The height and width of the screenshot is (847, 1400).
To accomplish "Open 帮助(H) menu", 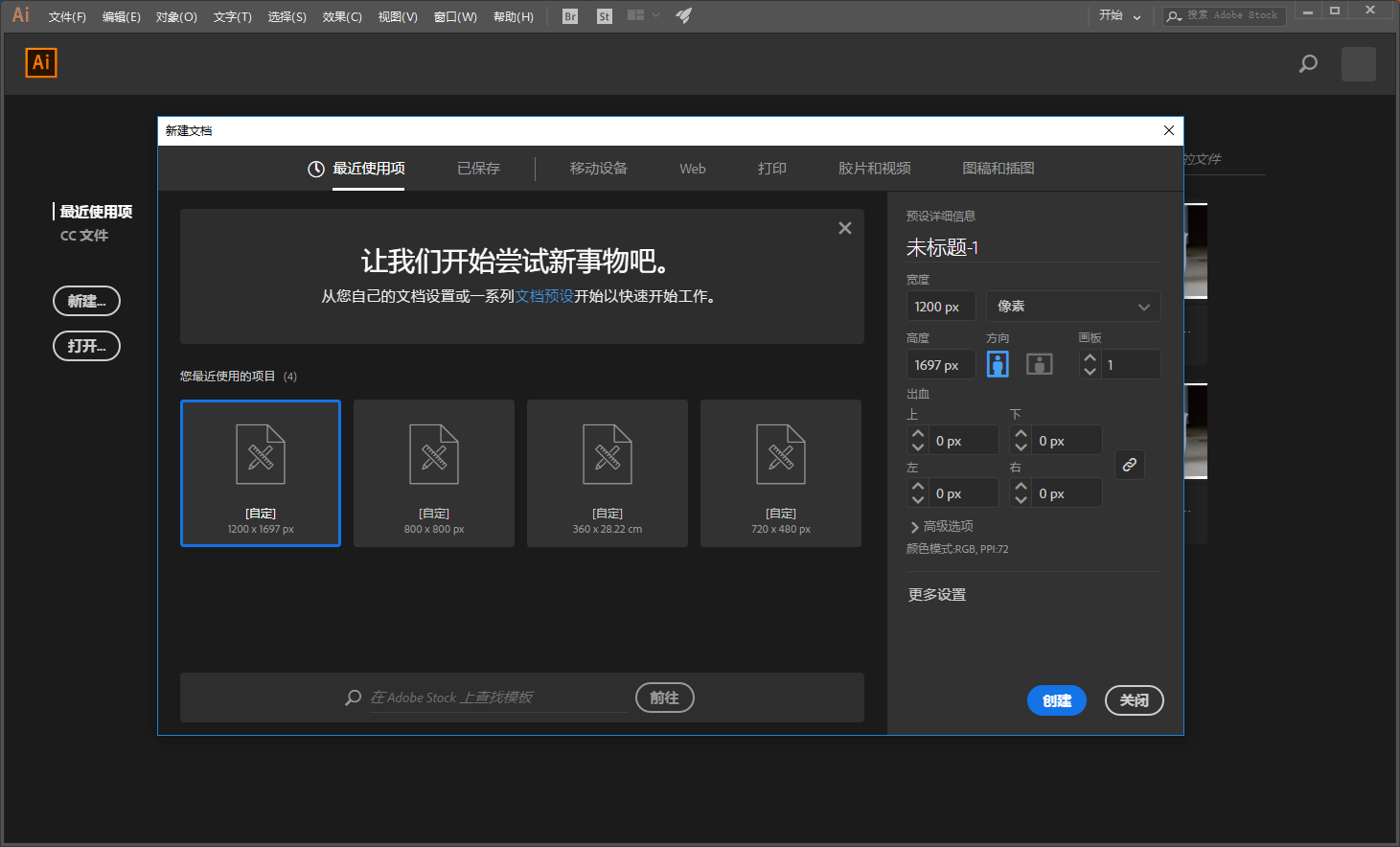I will click(514, 16).
